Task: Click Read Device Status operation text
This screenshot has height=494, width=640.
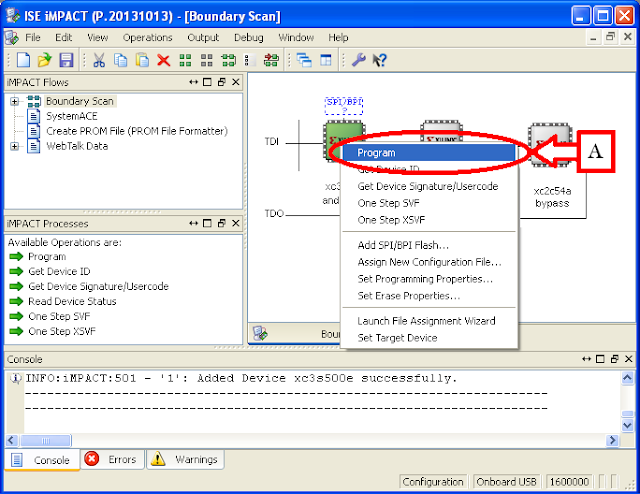Action: 72,301
